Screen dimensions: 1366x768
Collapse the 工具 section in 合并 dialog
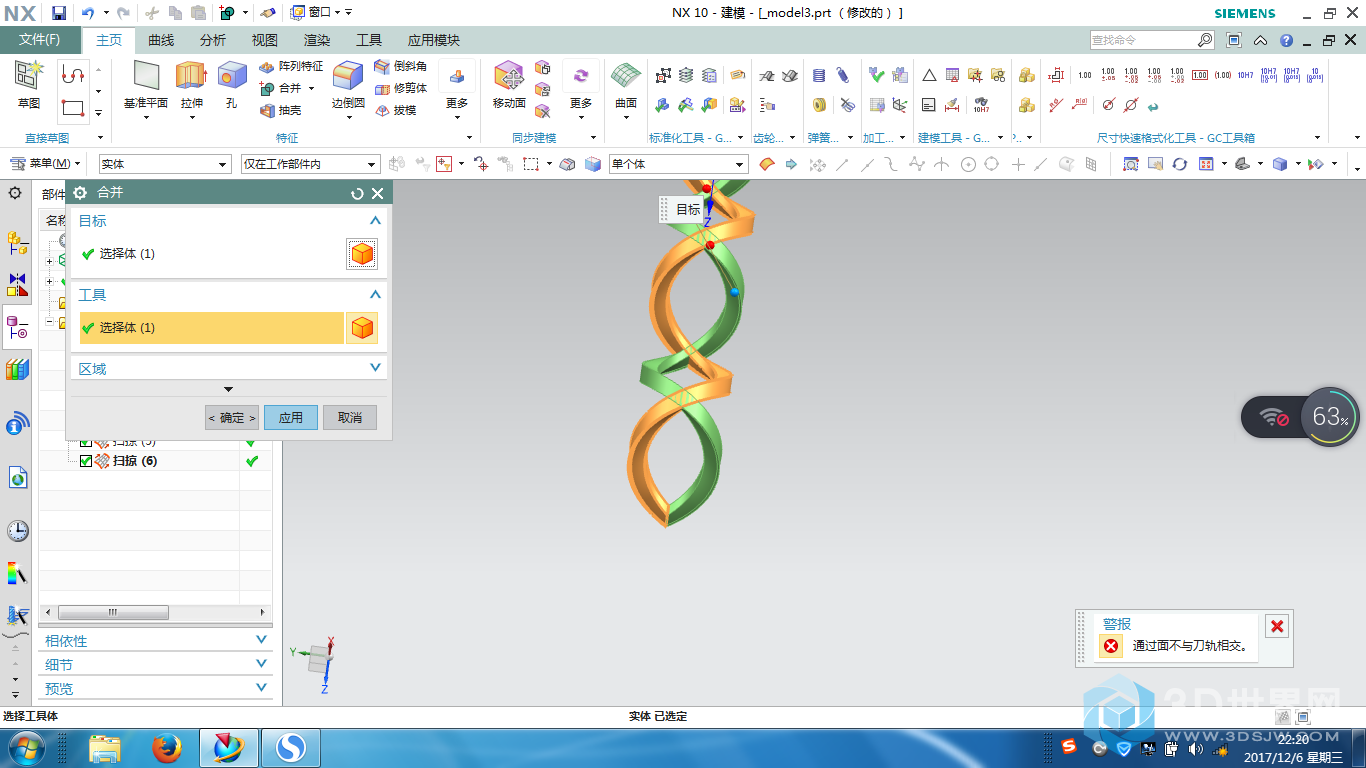(x=376, y=295)
